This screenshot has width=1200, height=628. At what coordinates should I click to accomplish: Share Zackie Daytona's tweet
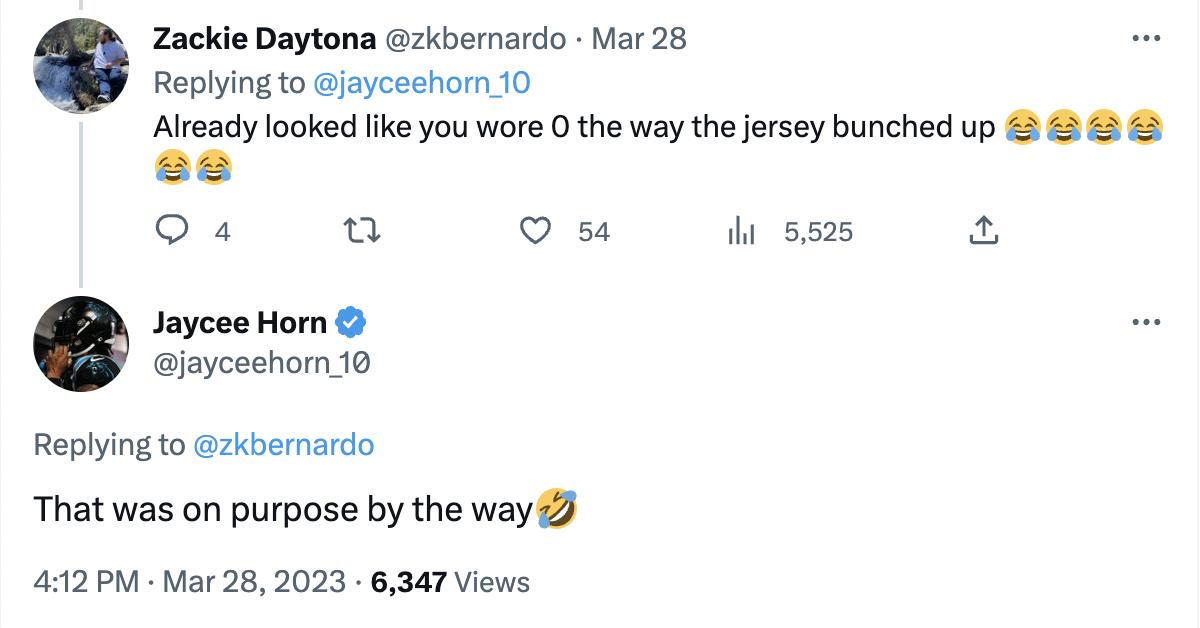pos(984,232)
